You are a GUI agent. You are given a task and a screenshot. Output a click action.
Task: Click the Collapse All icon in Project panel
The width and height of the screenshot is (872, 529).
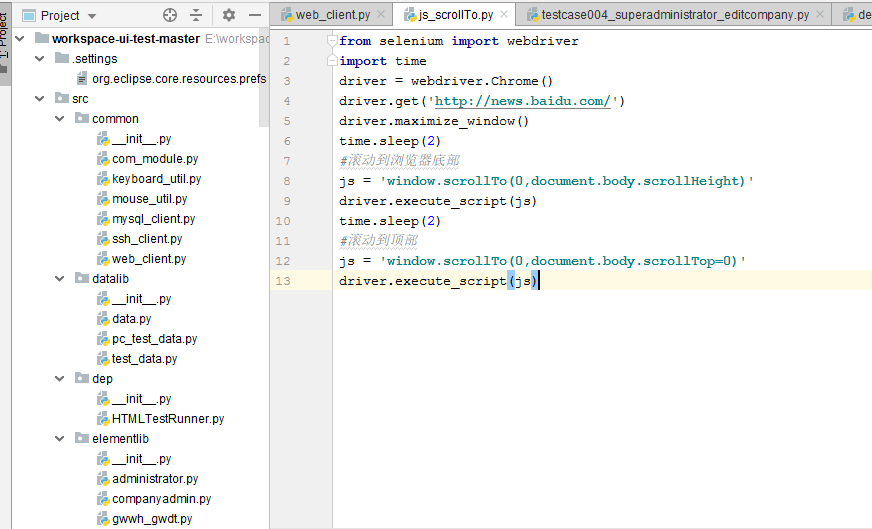tap(196, 15)
